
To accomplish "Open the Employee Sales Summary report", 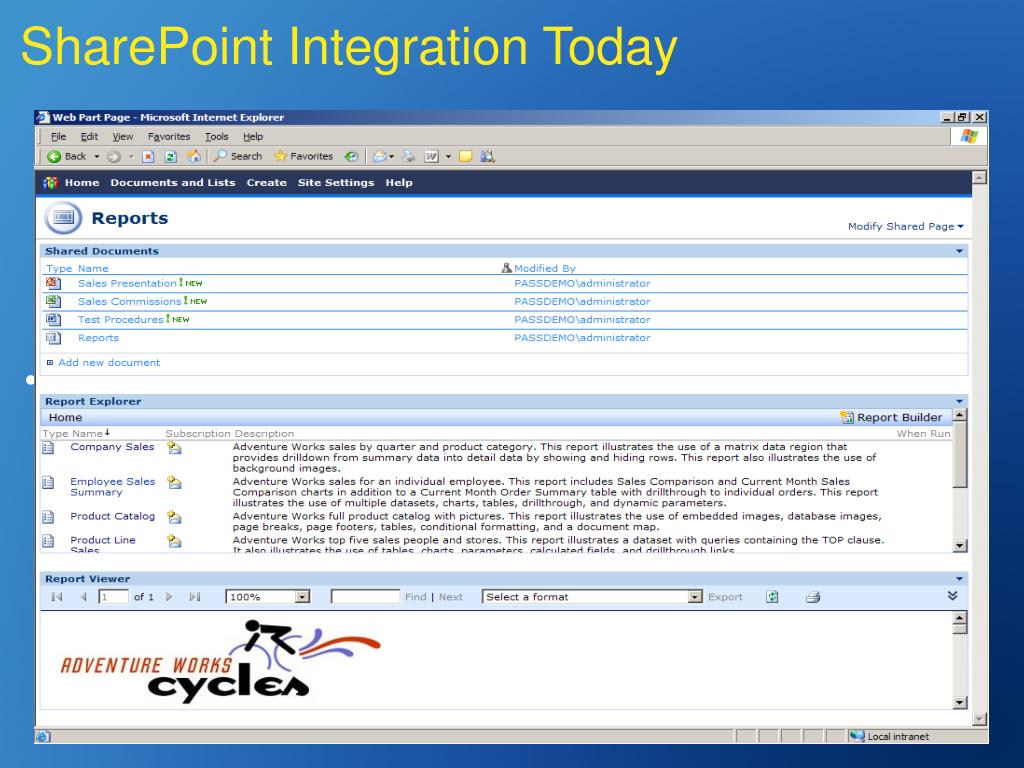I will (113, 487).
